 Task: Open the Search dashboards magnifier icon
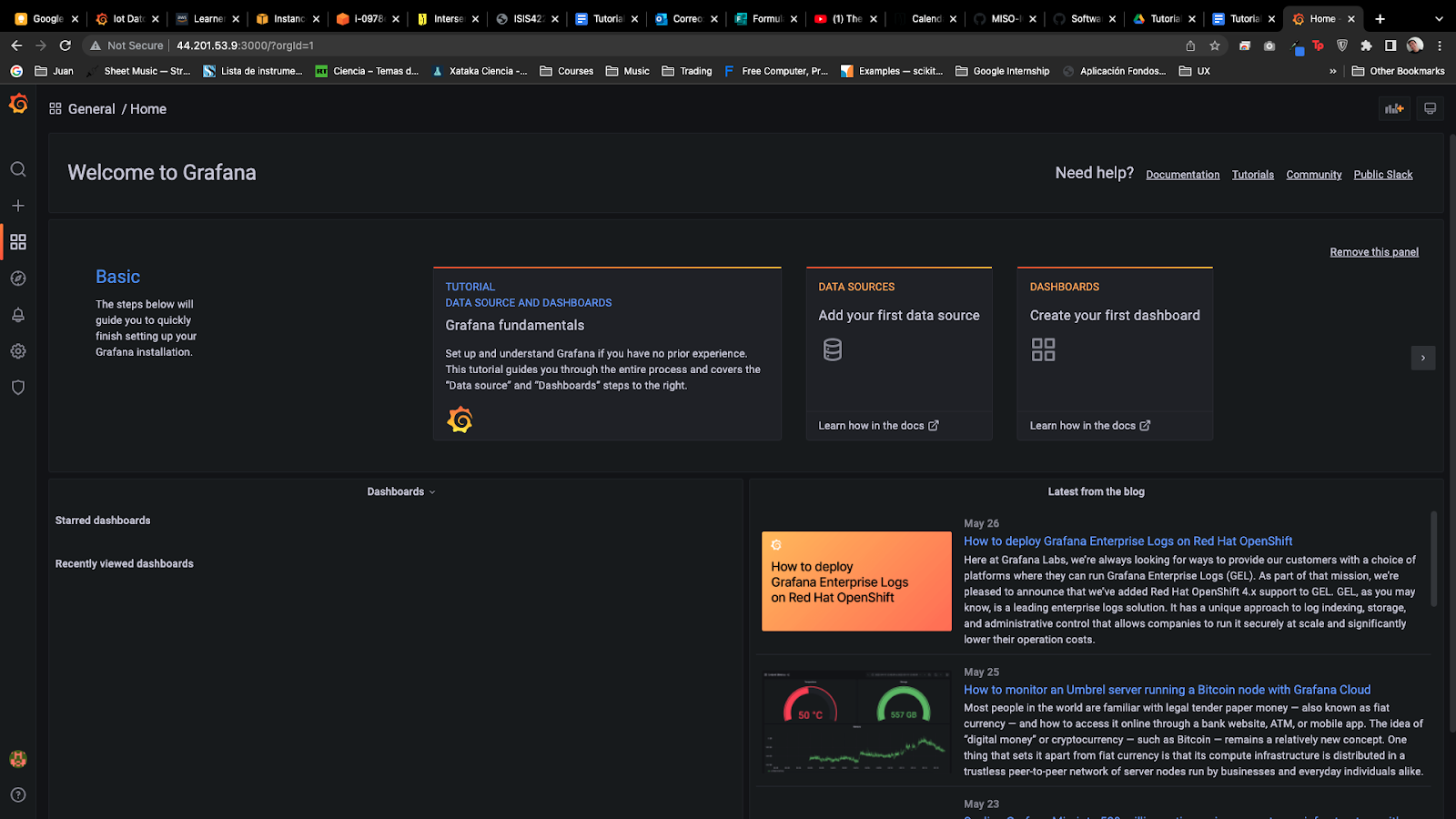18,169
